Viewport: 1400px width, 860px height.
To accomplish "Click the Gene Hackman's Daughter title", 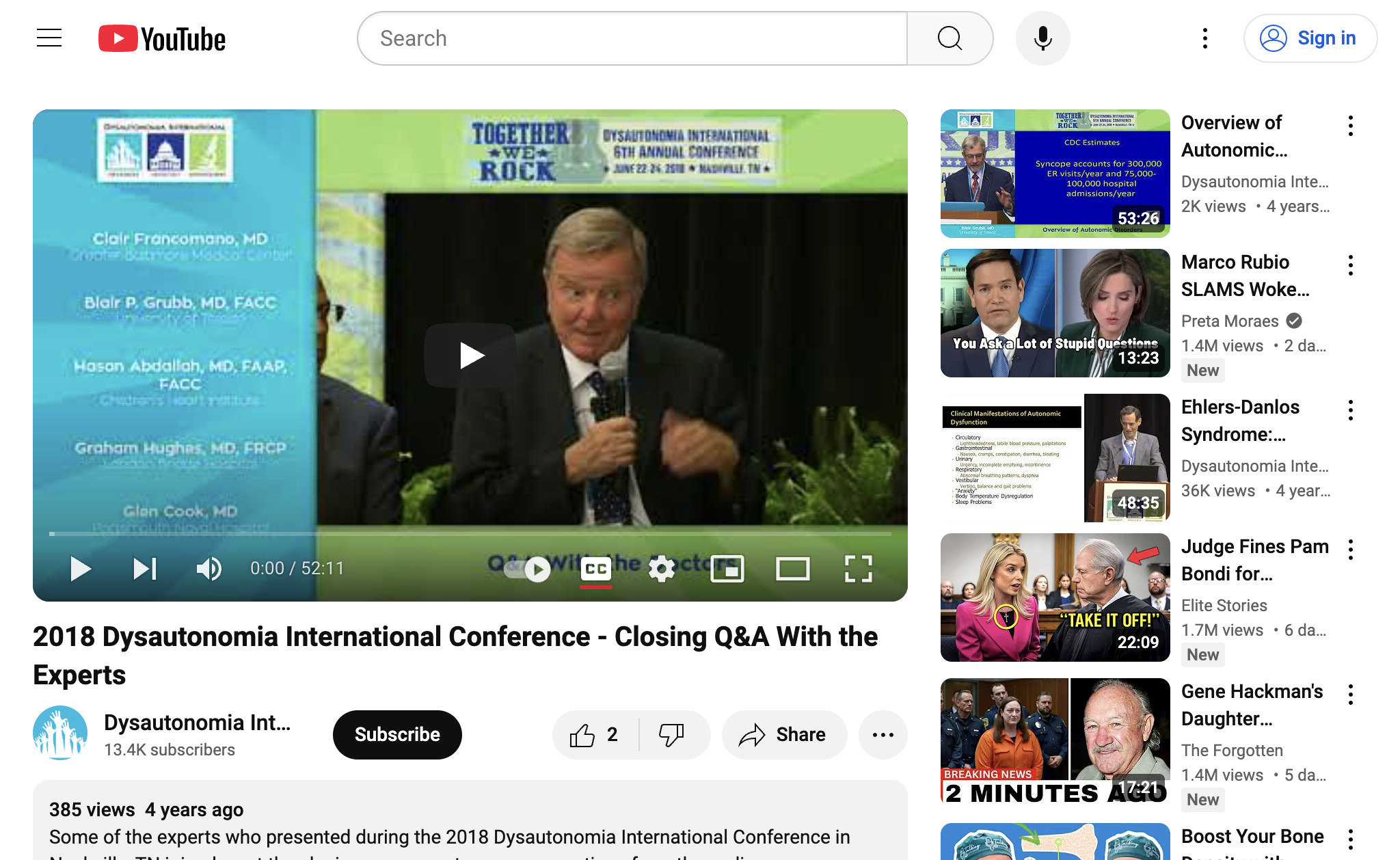I will click(x=1252, y=705).
